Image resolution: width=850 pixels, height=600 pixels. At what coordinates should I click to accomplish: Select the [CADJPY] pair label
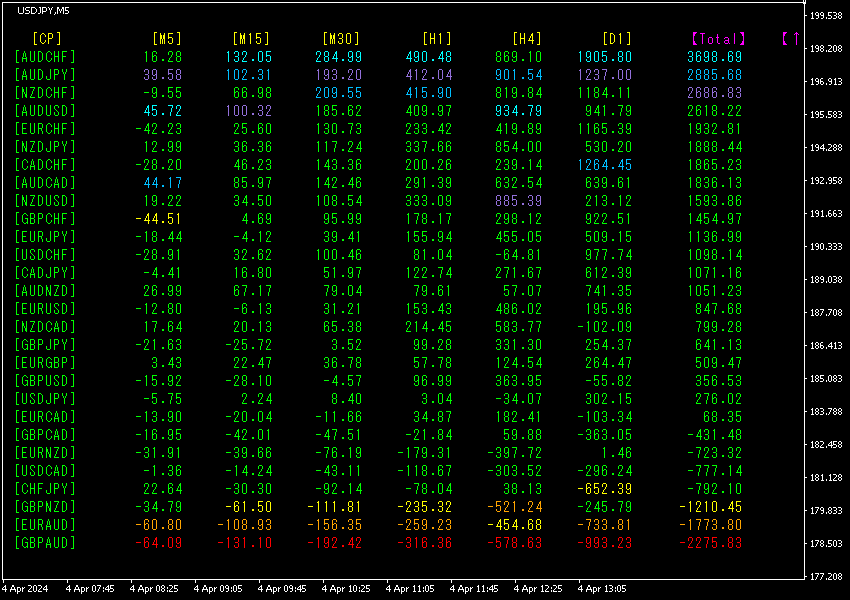tap(45, 273)
